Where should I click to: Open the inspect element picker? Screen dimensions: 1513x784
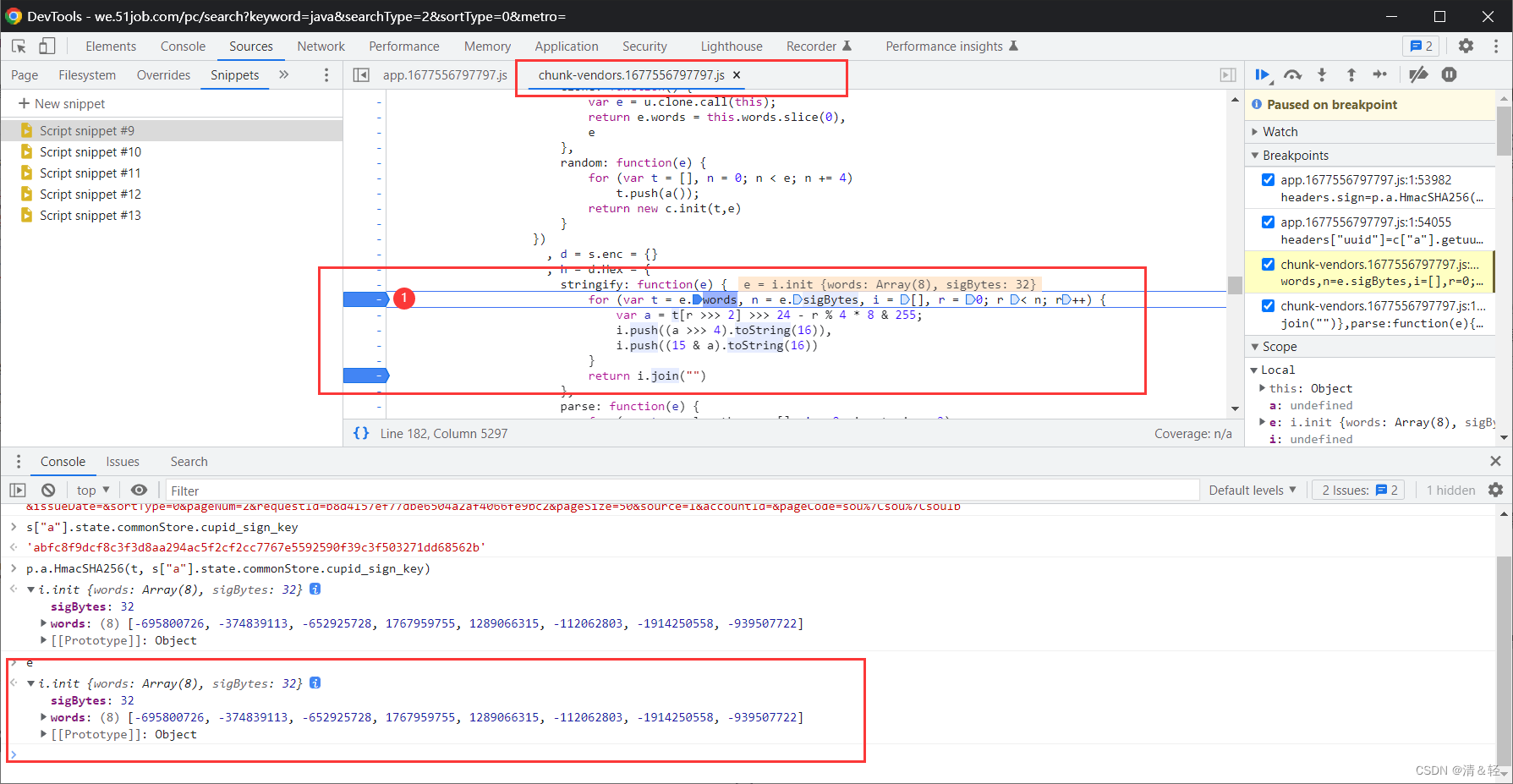click(19, 47)
